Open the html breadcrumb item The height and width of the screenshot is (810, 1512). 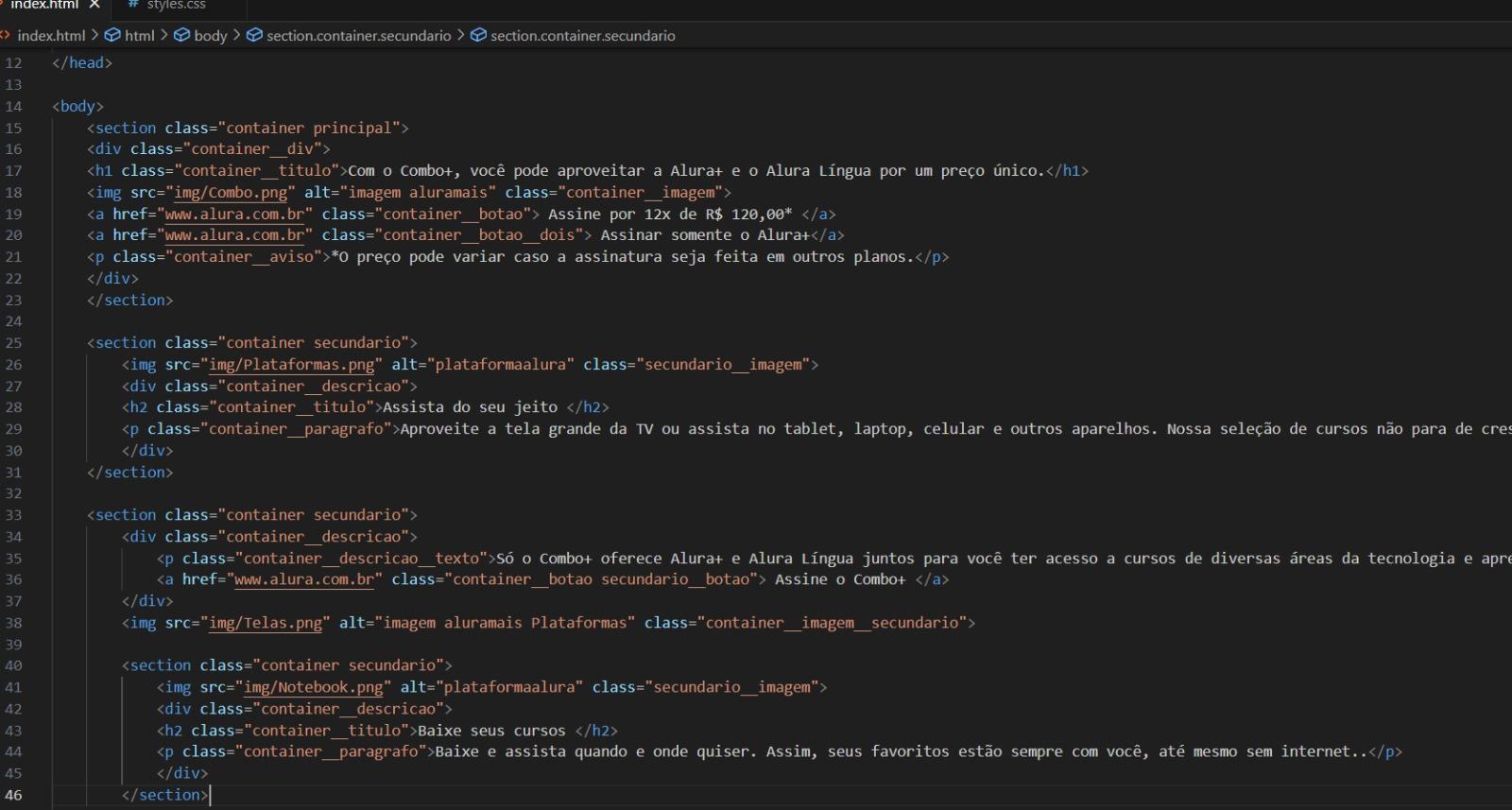coord(139,36)
